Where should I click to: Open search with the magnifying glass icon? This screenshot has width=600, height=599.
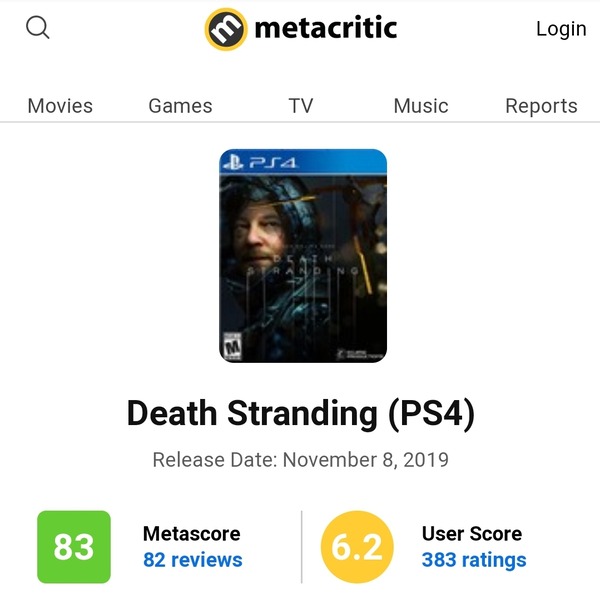(x=38, y=28)
